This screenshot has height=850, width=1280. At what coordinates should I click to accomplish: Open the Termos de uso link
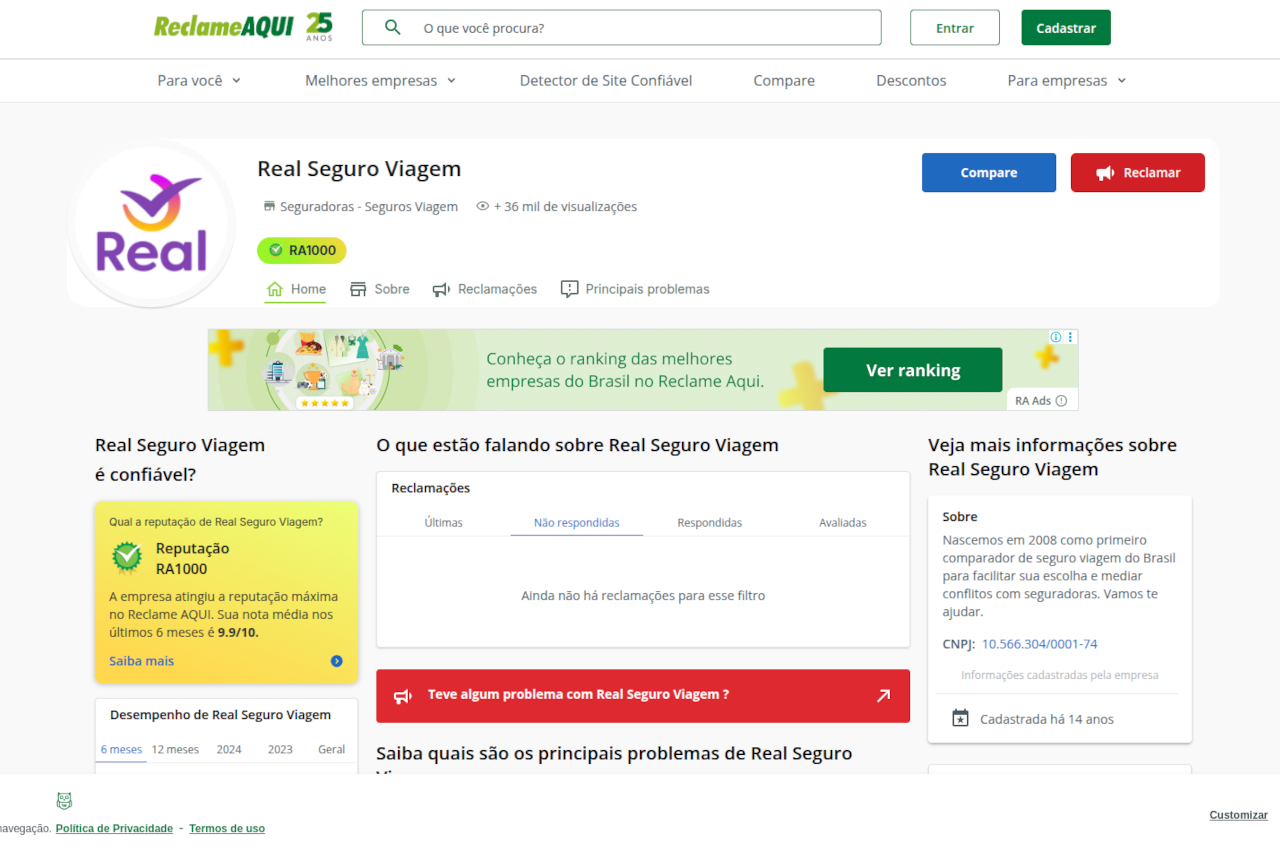(227, 828)
